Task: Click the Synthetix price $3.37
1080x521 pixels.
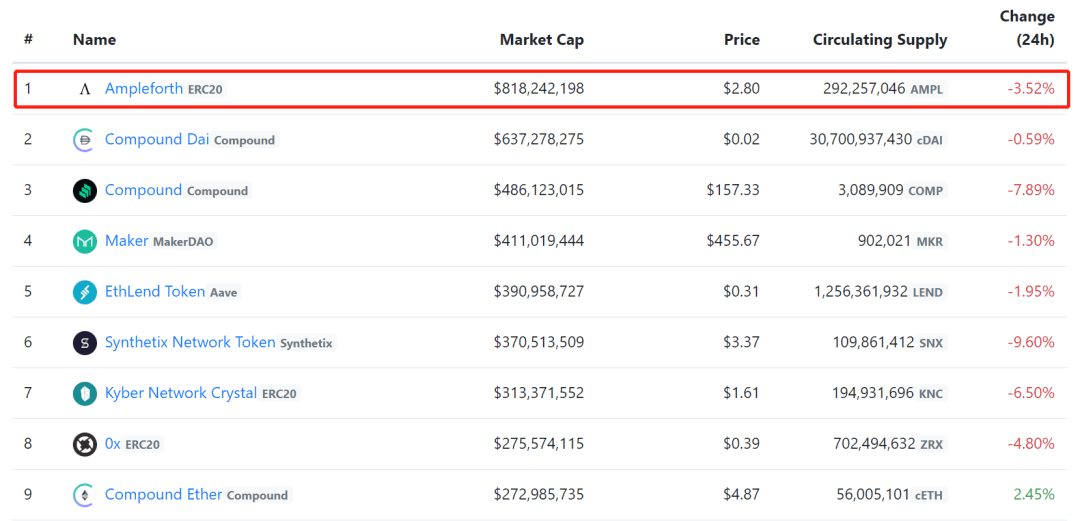Action: pyautogui.click(x=742, y=343)
